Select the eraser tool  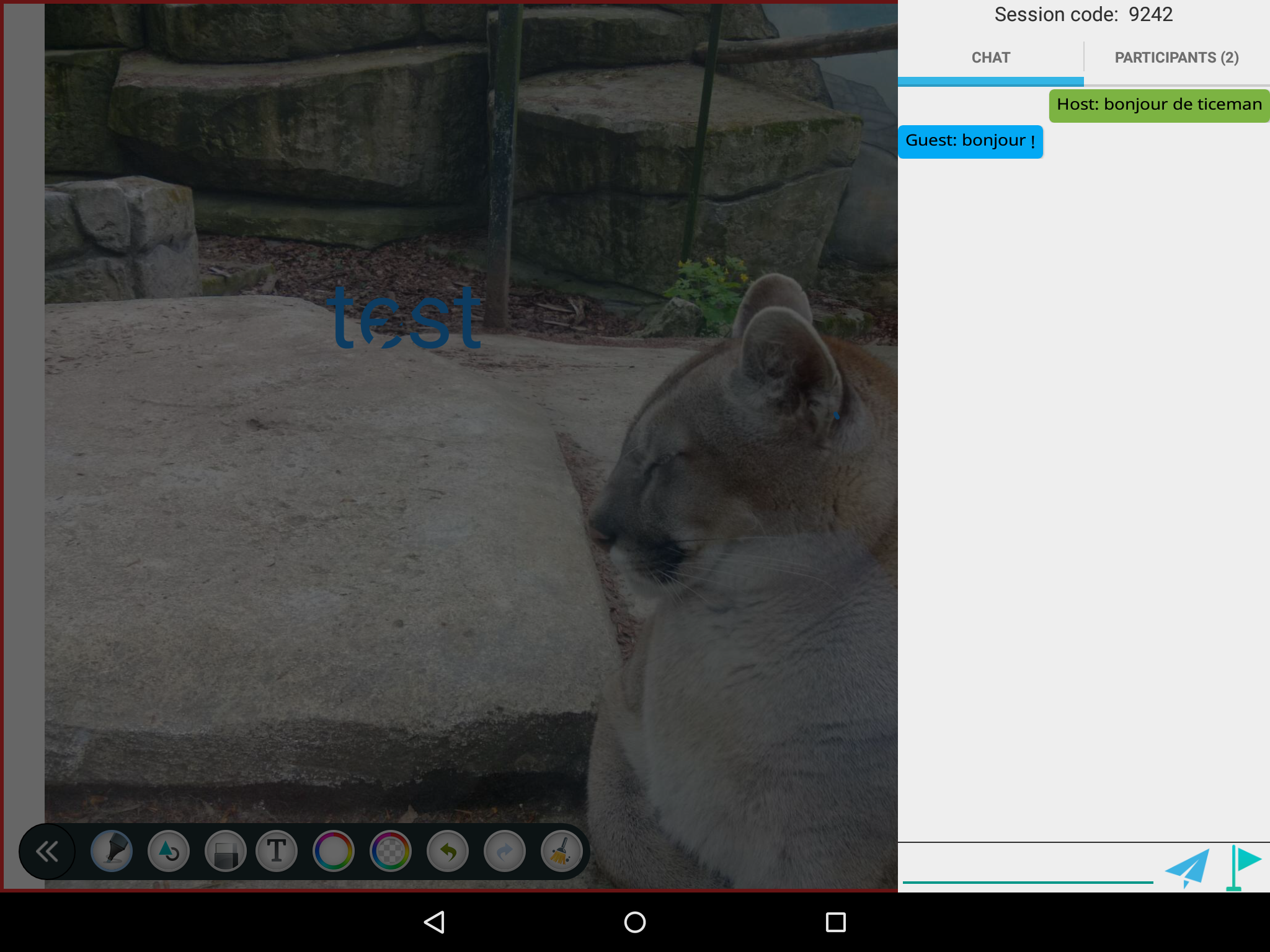[226, 852]
